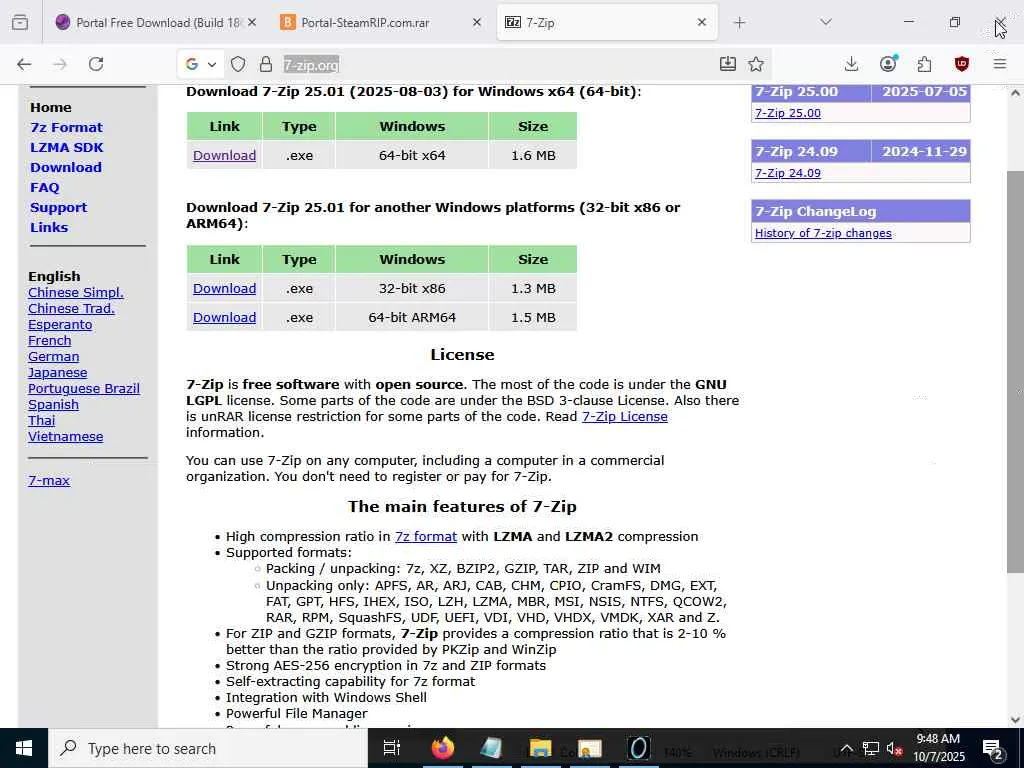Image resolution: width=1024 pixels, height=768 pixels.
Task: Open File Explorer from the taskbar
Action: [x=540, y=748]
